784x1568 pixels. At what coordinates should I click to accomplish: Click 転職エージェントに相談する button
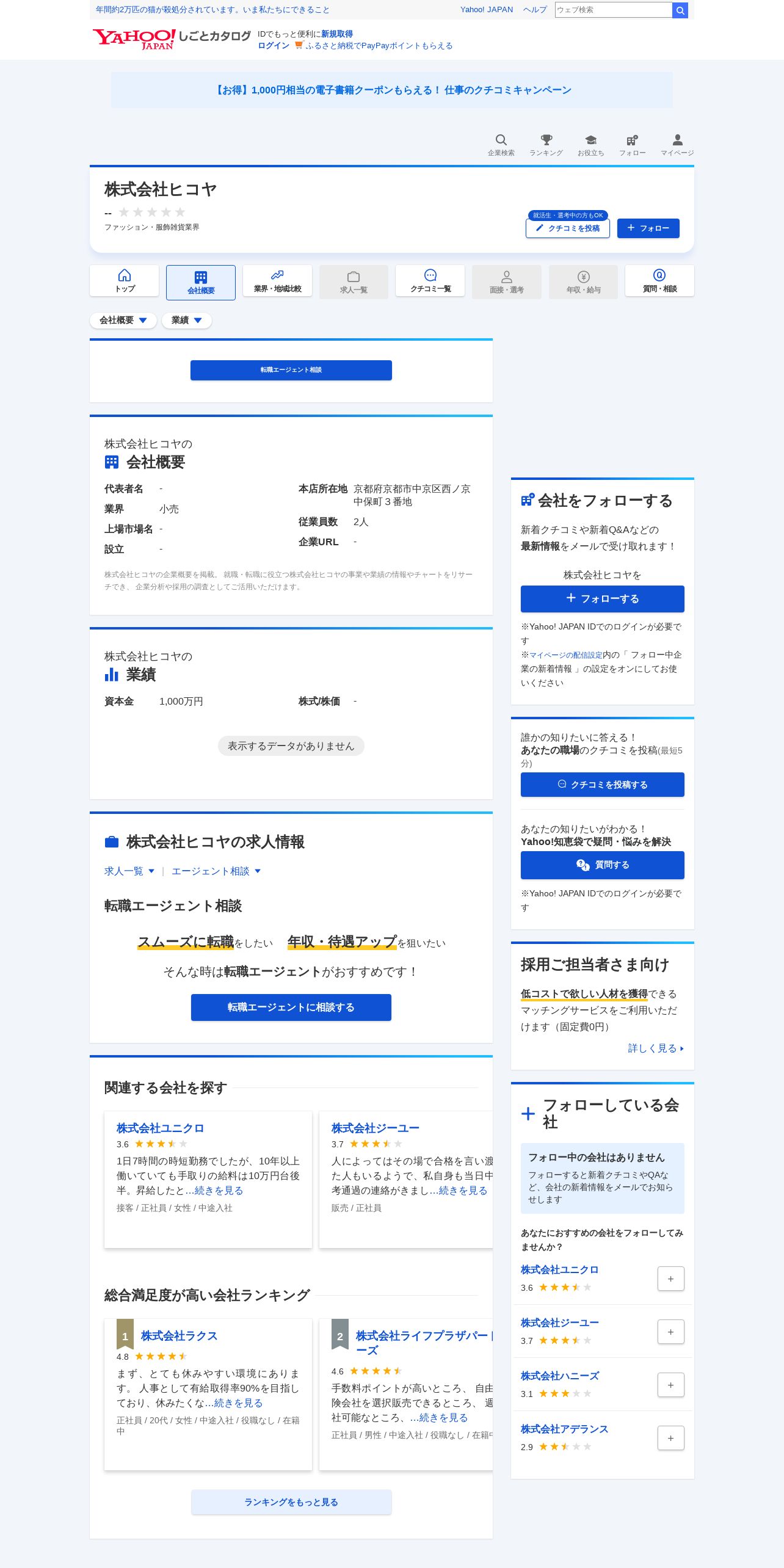[291, 1007]
